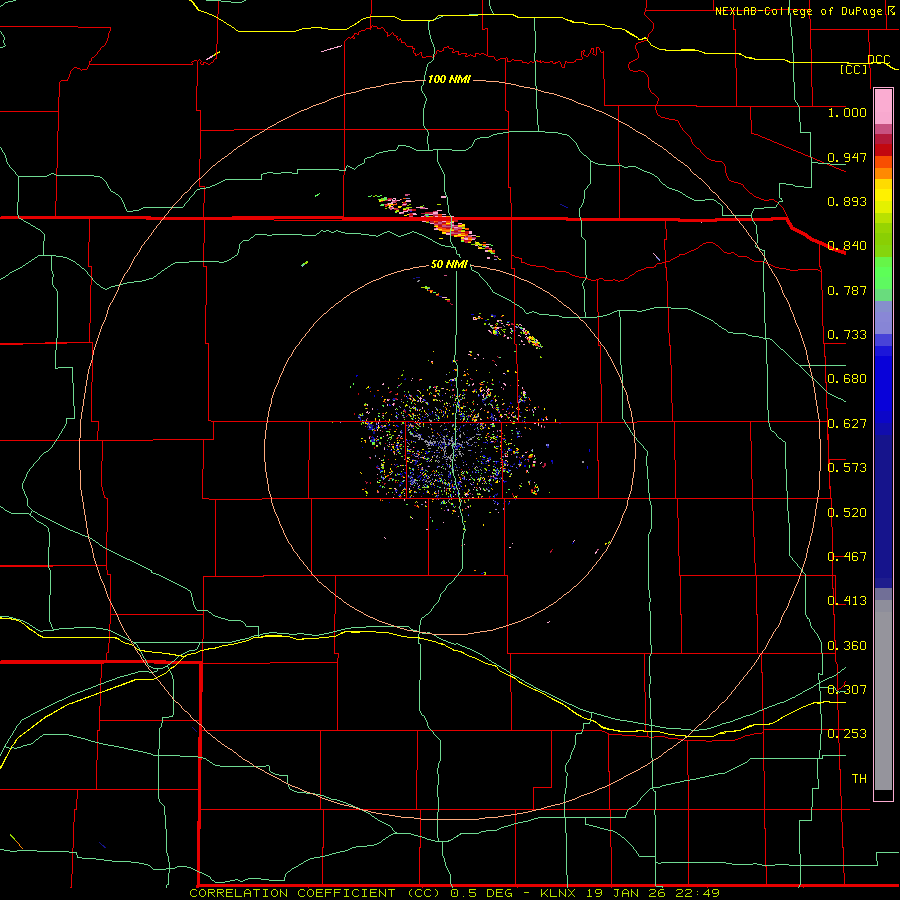
Task: Select the 0.467 scale value
Action: click(x=847, y=557)
